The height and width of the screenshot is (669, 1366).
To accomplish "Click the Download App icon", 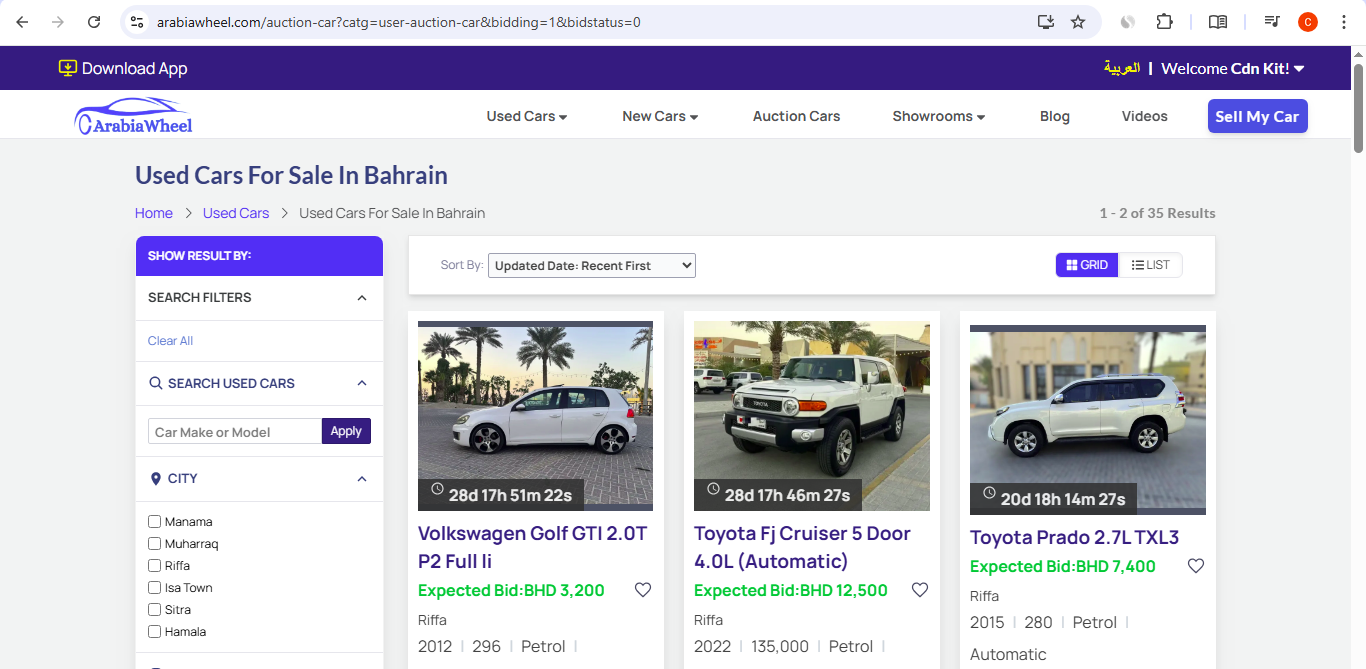I will (68, 68).
